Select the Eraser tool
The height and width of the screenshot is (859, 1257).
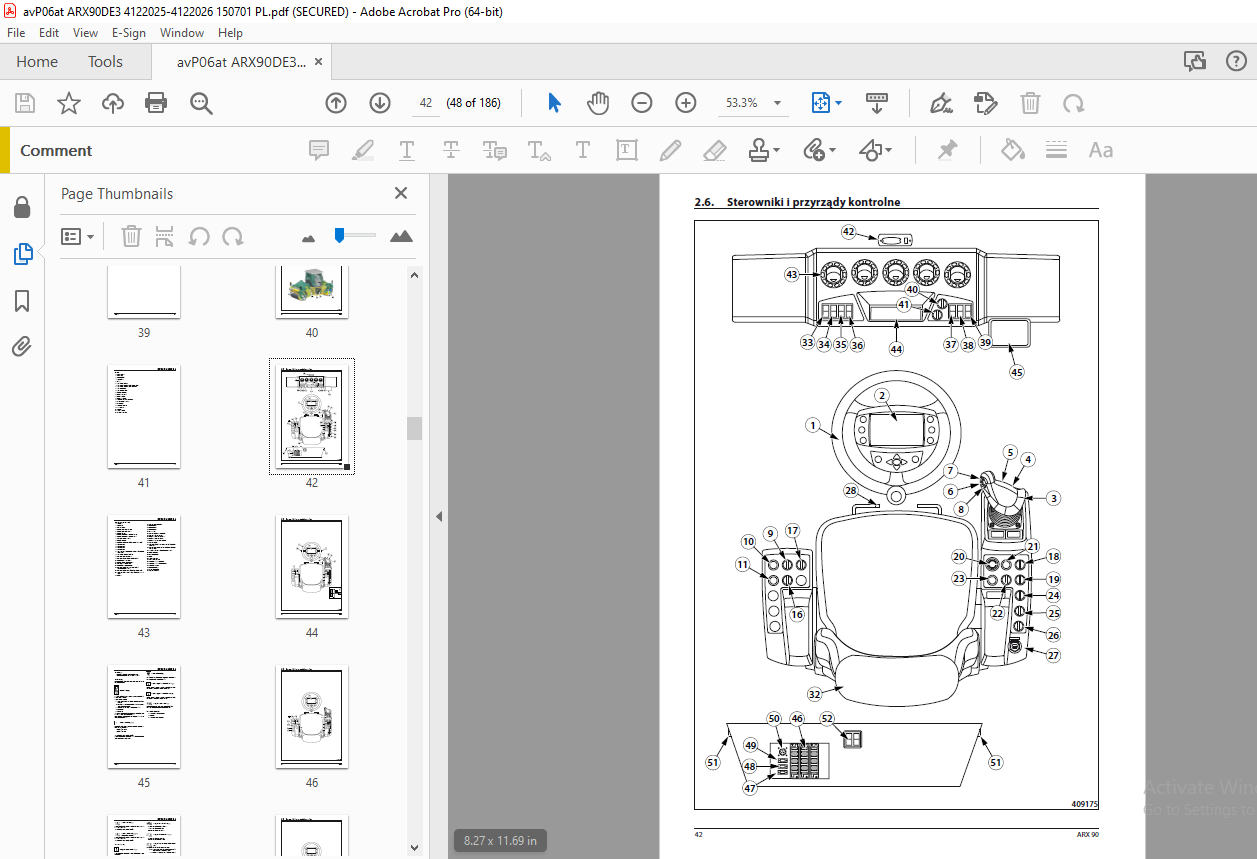point(714,151)
